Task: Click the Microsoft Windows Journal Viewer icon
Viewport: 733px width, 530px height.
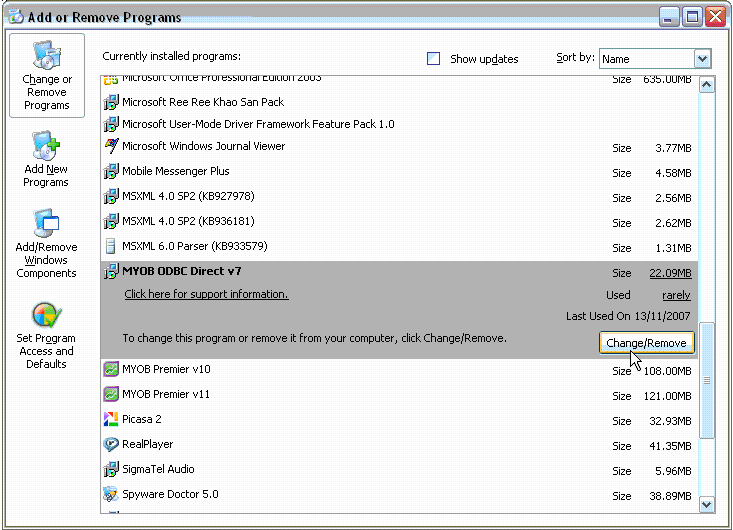Action: (112, 146)
